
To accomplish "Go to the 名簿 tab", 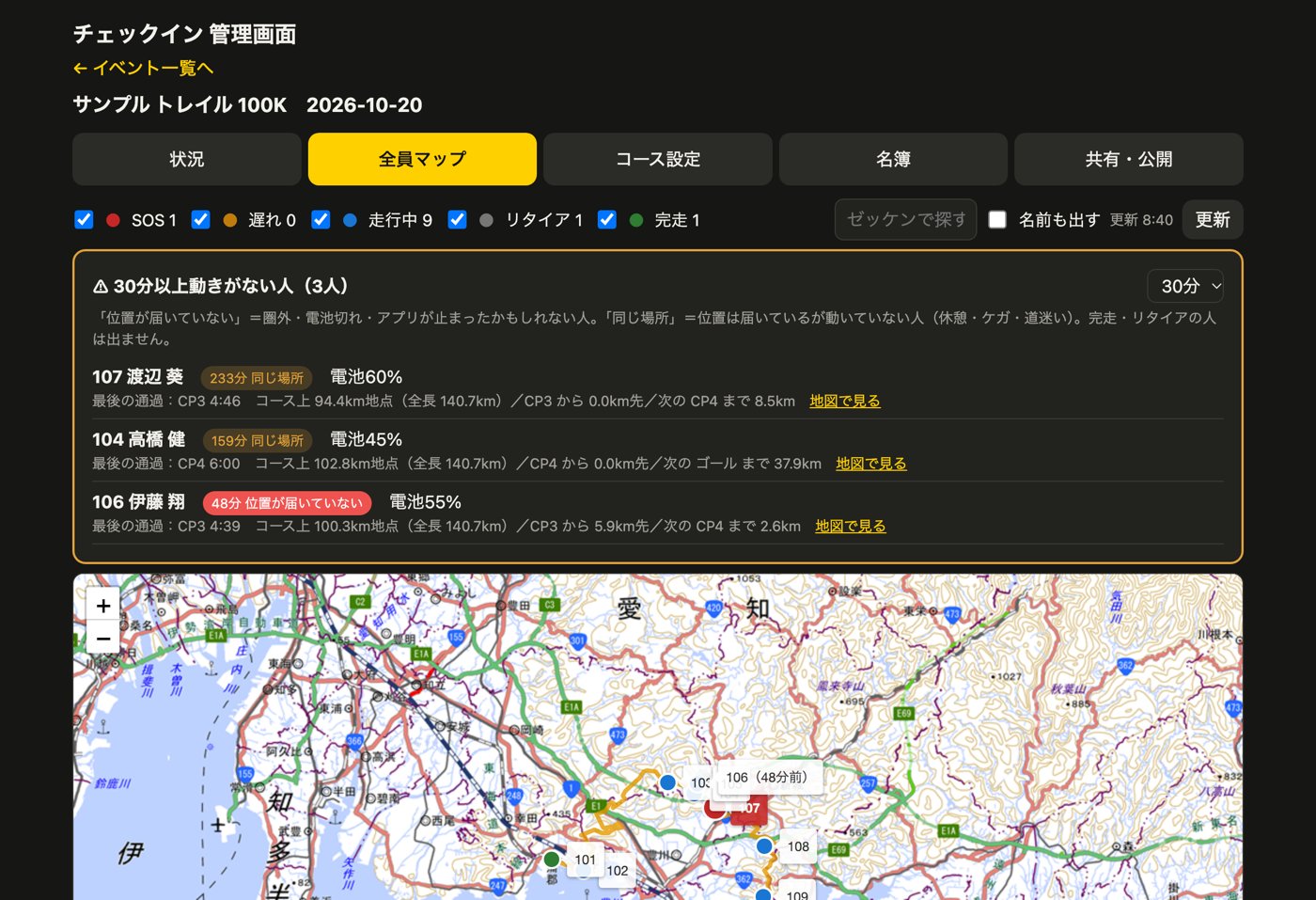I will (893, 159).
